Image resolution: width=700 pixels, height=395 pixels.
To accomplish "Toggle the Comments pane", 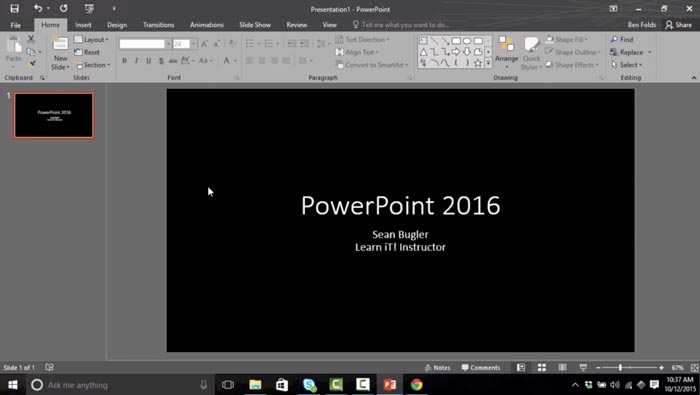I will pos(481,368).
